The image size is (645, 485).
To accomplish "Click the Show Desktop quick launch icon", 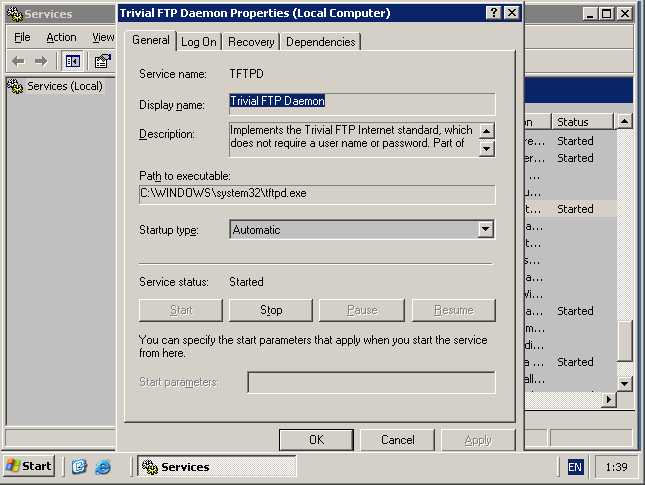I will (x=80, y=467).
